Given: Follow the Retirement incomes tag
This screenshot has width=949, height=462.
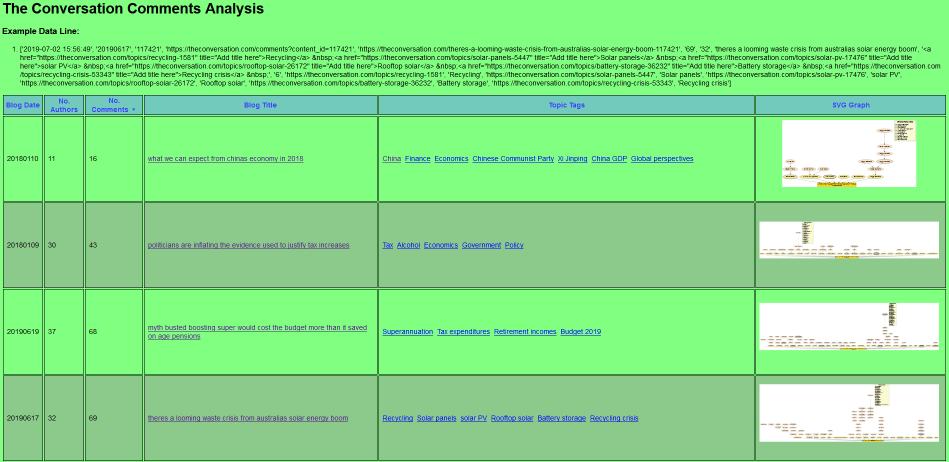Looking at the screenshot, I should click(525, 332).
